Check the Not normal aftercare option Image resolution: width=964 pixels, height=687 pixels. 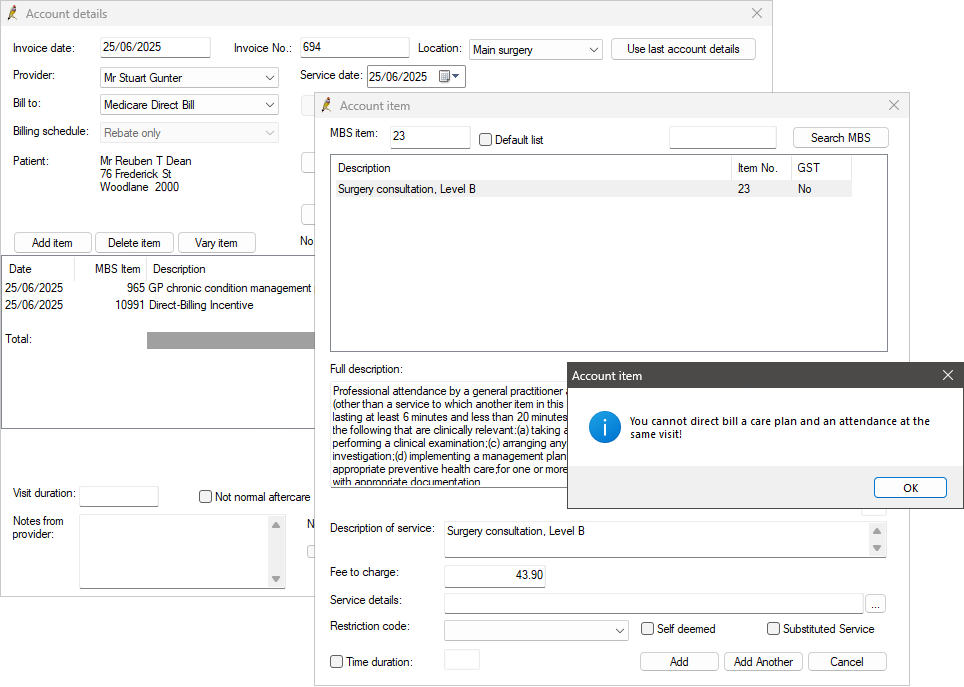coord(206,497)
